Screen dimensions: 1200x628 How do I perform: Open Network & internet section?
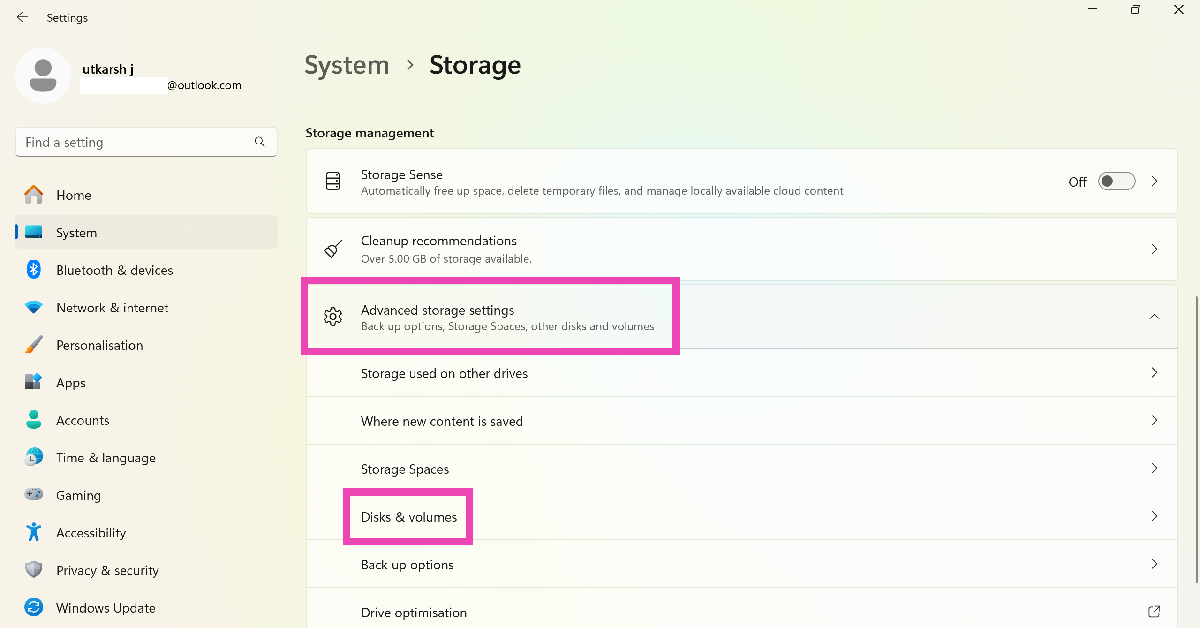pyautogui.click(x=112, y=308)
